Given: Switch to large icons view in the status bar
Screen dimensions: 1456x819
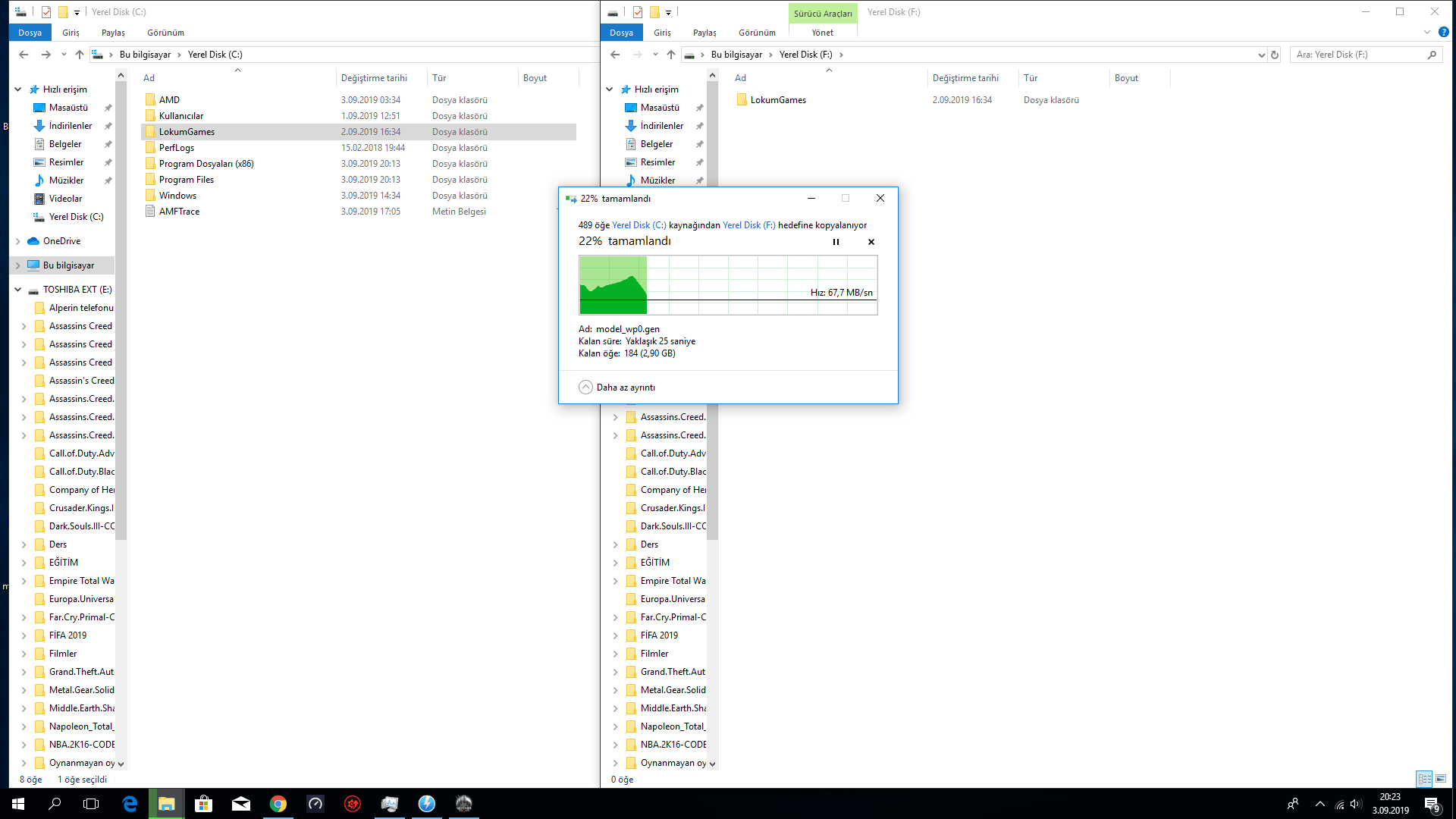Looking at the screenshot, I should [1441, 779].
